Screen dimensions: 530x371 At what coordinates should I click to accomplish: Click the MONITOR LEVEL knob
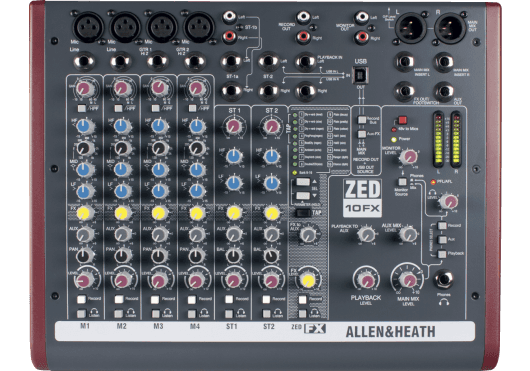(409, 157)
